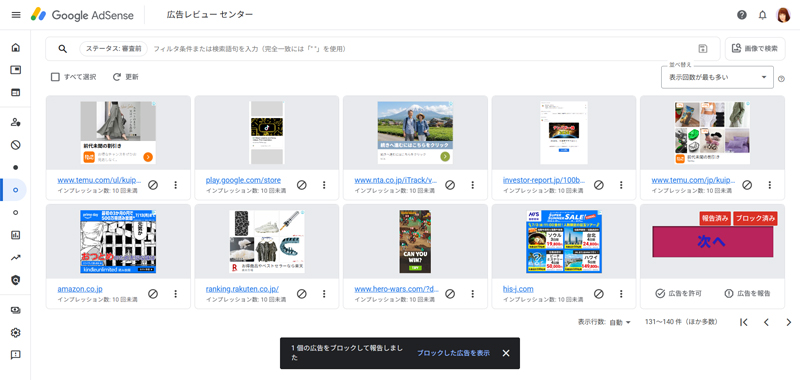Block the amazon.co.jp ad

coord(153,293)
